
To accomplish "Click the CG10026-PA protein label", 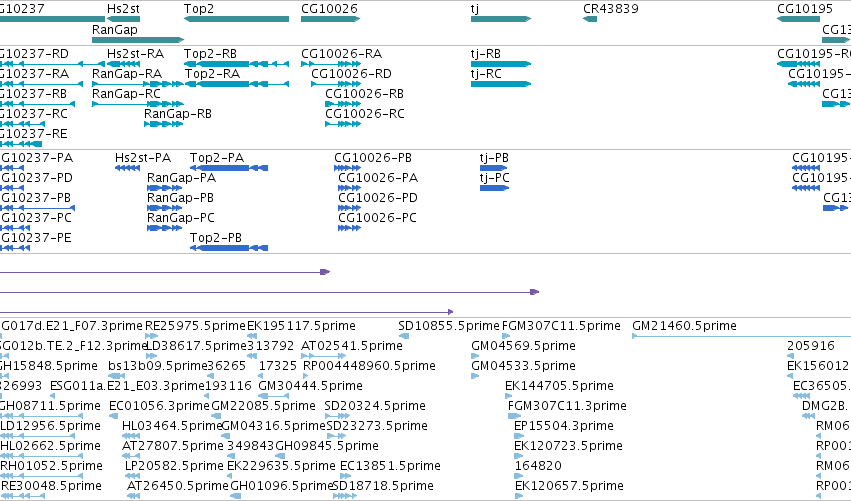I will (x=378, y=178).
